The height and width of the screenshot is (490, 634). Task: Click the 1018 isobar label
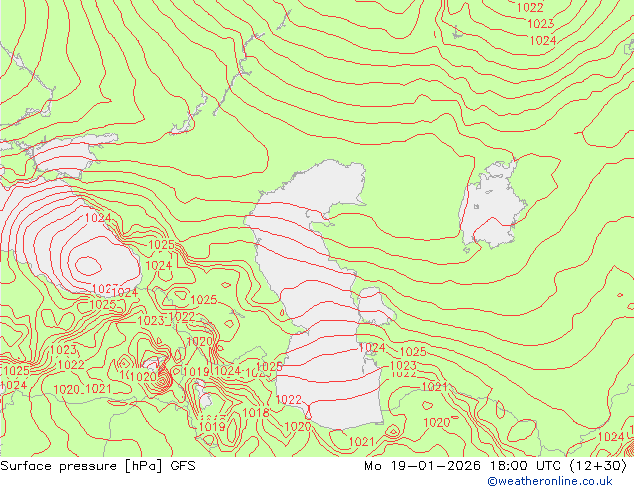(256, 412)
